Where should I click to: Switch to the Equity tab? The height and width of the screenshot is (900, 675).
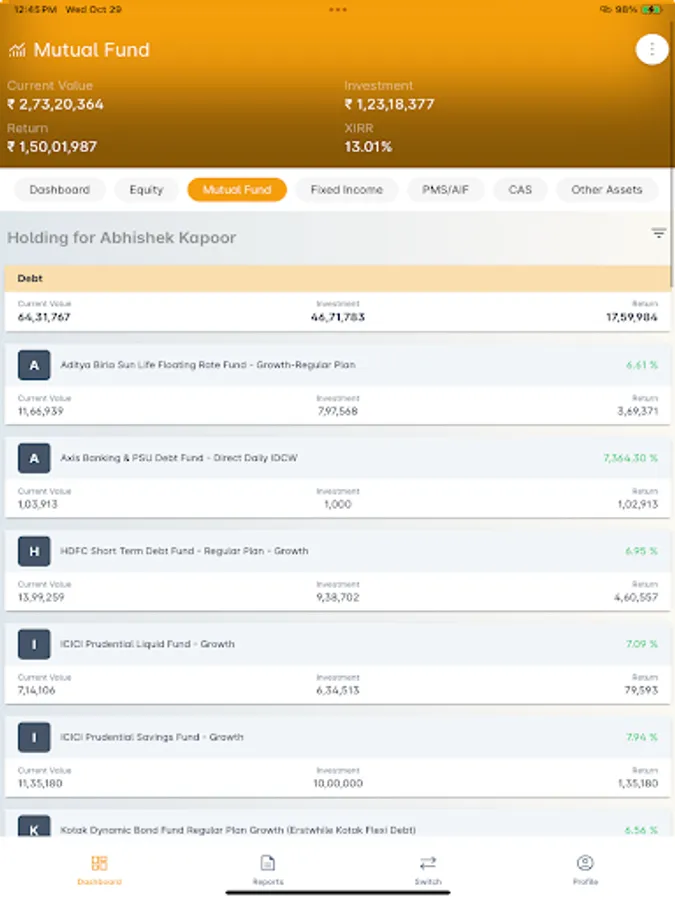[146, 190]
